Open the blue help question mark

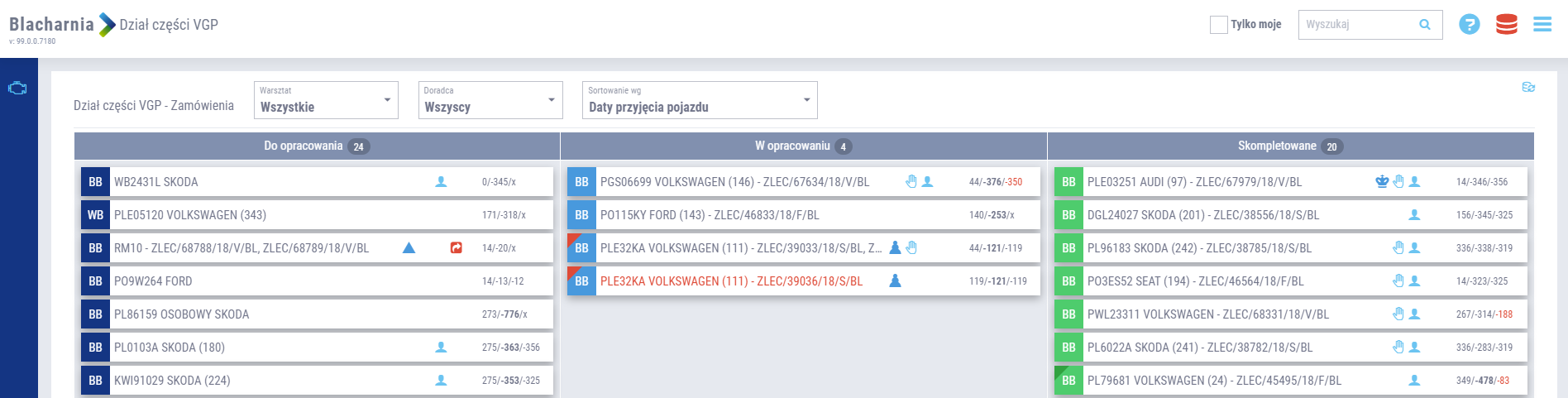point(1469,25)
